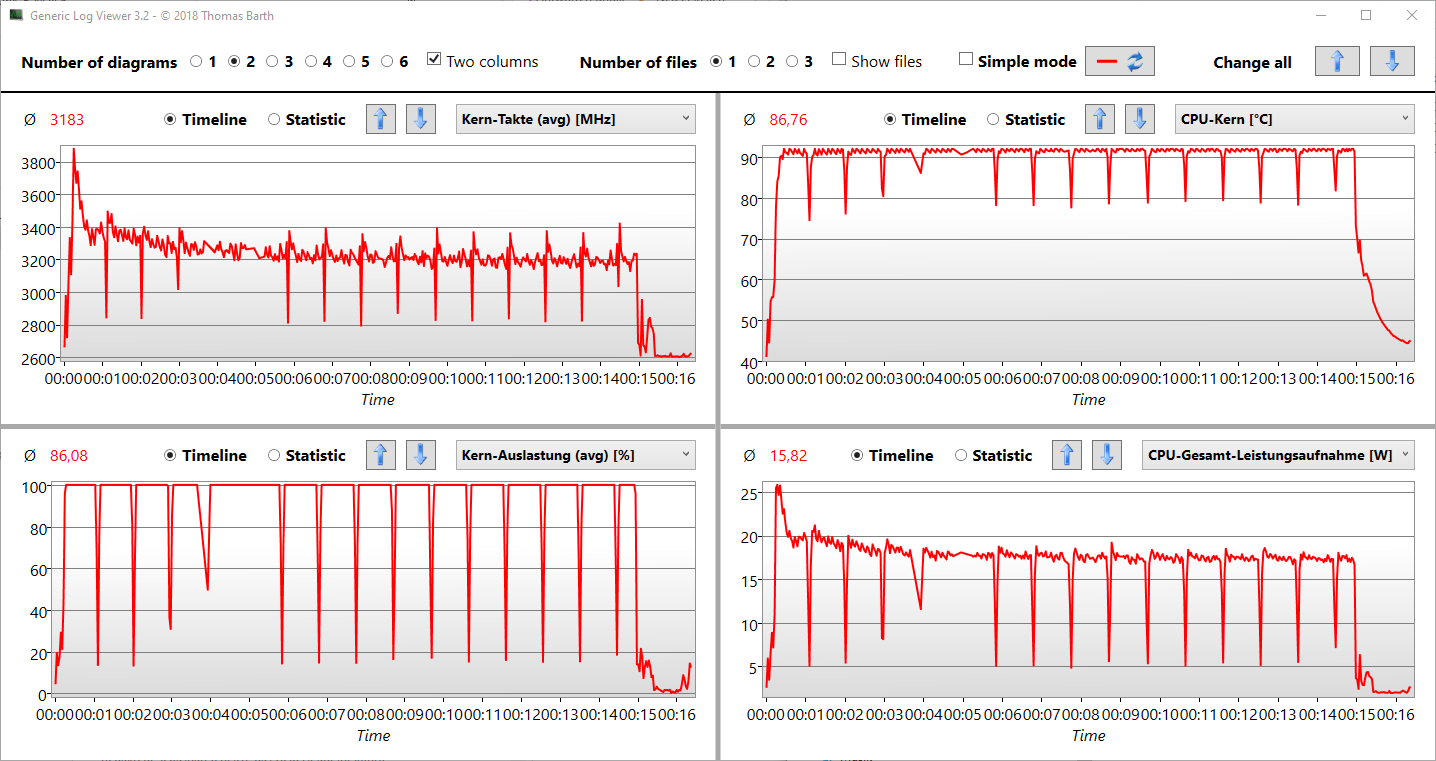The width and height of the screenshot is (1436, 761).
Task: Click the Change all down arrow
Action: tap(1392, 61)
